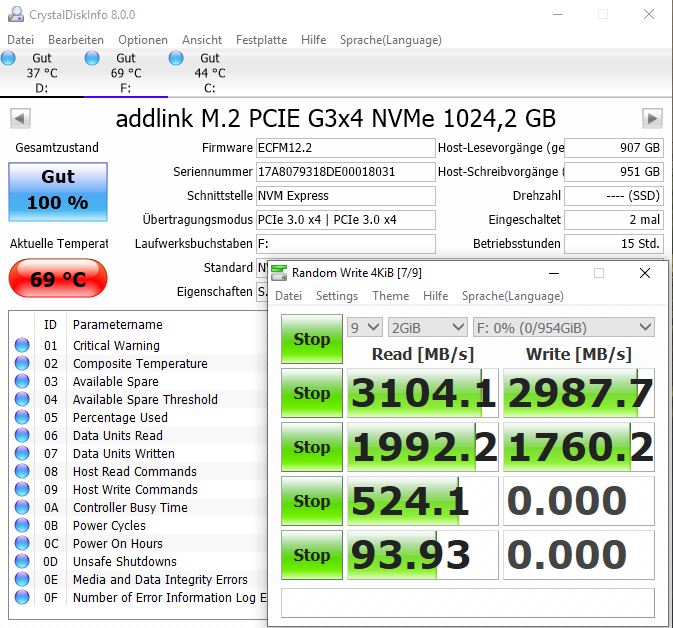Click the 524.1 read result bar
This screenshot has height=628, width=673.
click(423, 501)
